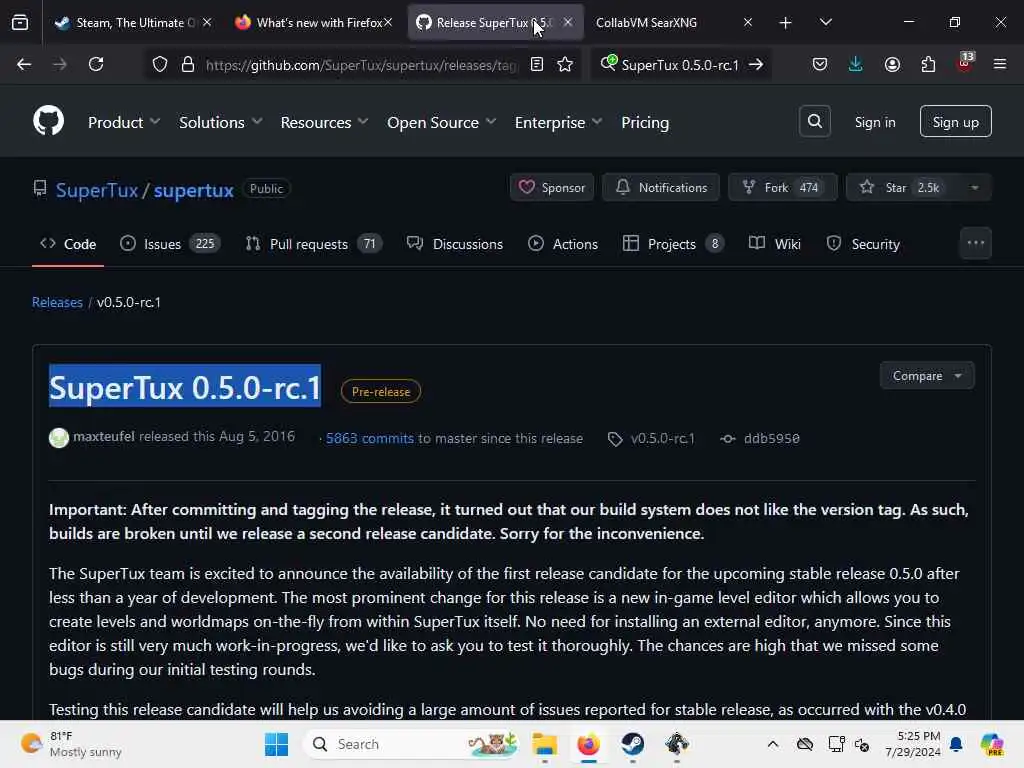
Task: Open the Security tab
Action: (863, 244)
